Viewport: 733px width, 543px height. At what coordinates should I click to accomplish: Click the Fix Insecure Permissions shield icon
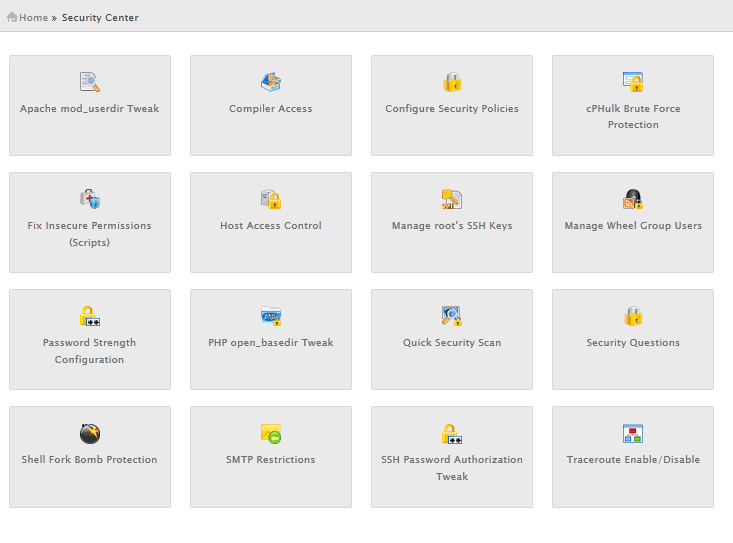pos(90,199)
